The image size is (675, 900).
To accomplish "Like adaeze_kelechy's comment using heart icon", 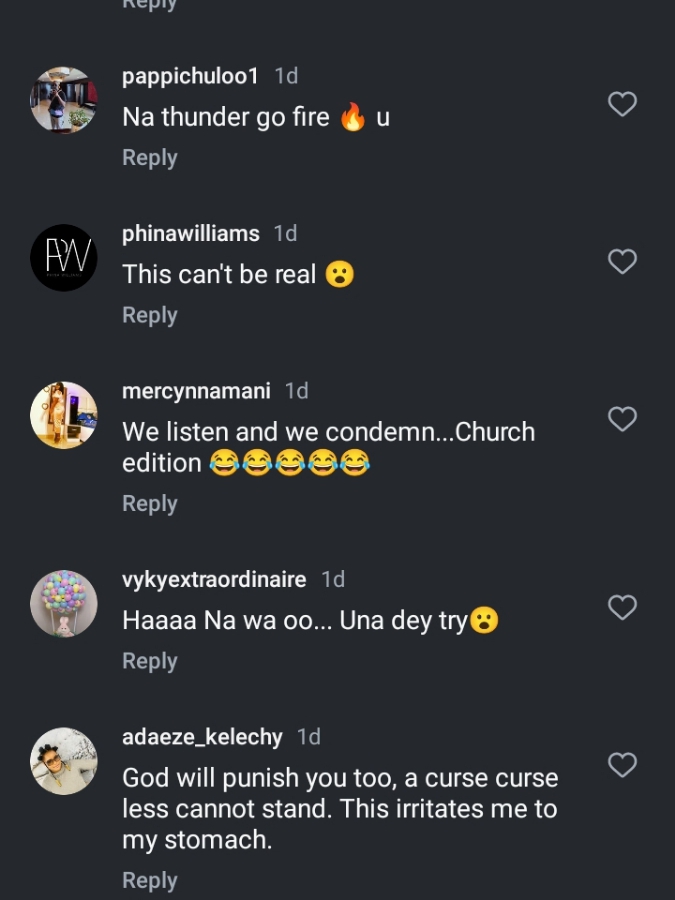I will click(x=622, y=765).
